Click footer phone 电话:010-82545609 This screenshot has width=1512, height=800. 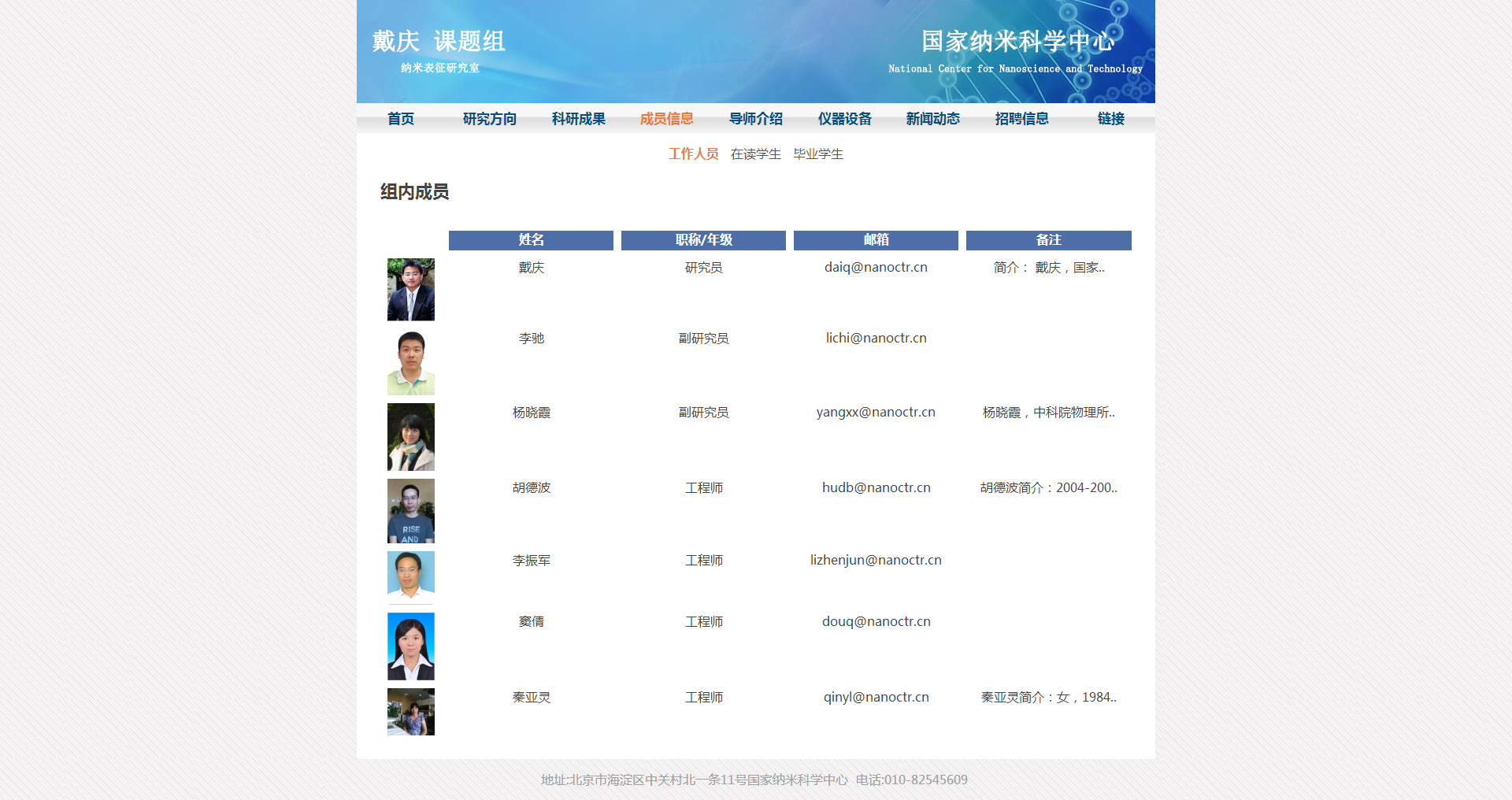pos(912,780)
